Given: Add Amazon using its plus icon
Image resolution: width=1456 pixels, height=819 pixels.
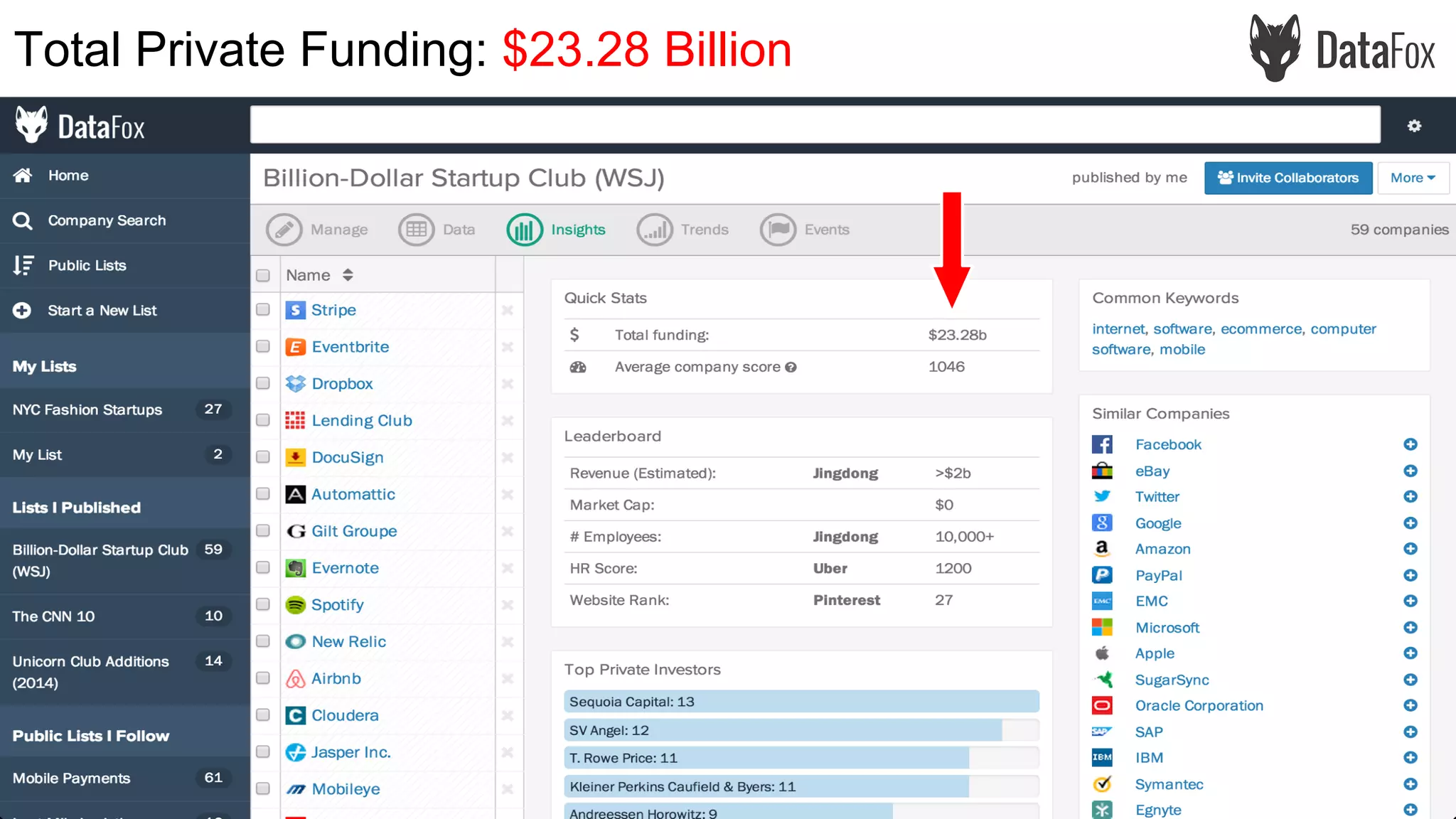Looking at the screenshot, I should pyautogui.click(x=1410, y=549).
